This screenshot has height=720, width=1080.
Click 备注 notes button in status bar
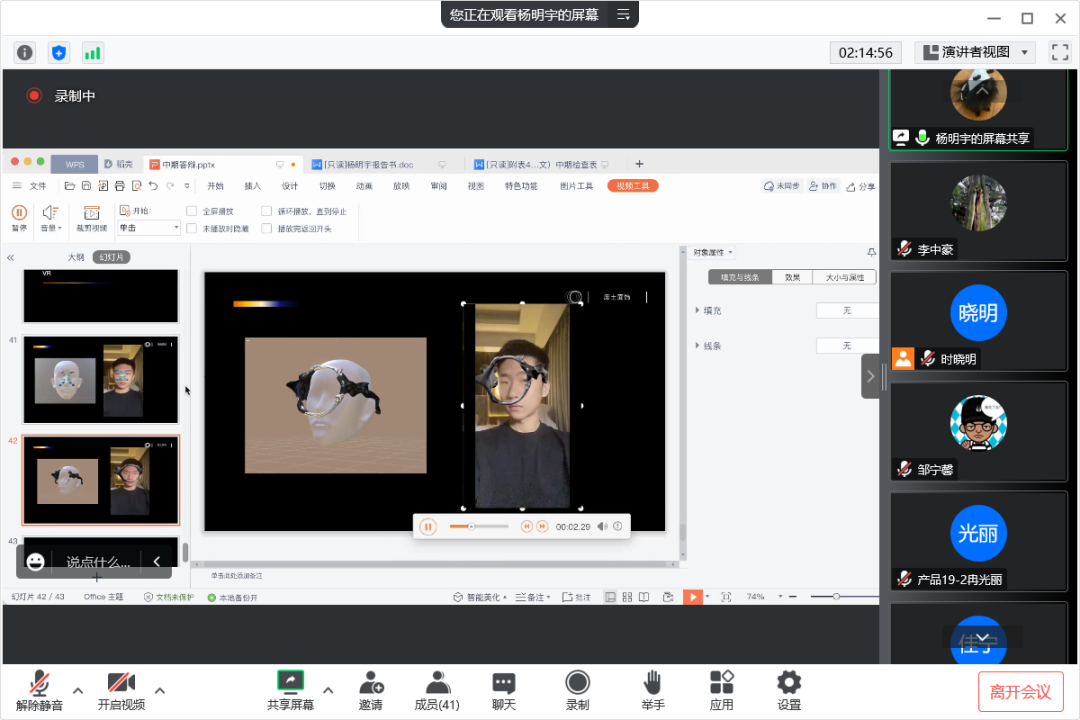click(532, 597)
